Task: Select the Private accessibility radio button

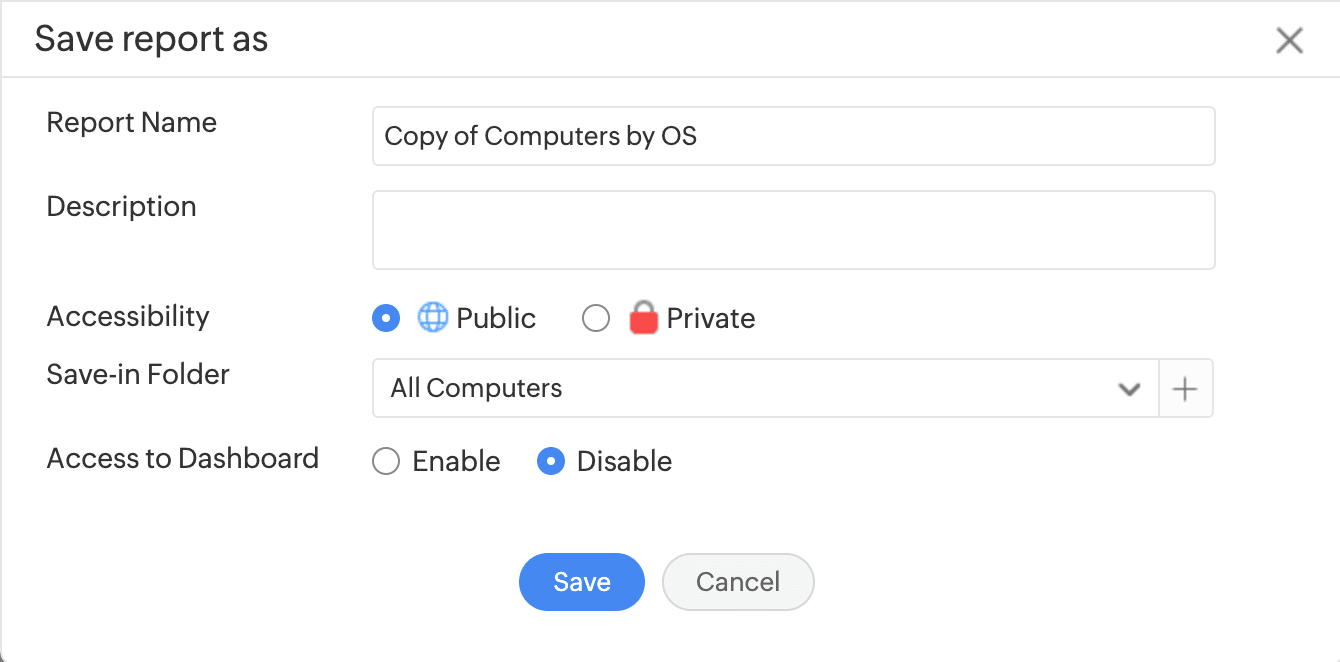Action: [596, 318]
